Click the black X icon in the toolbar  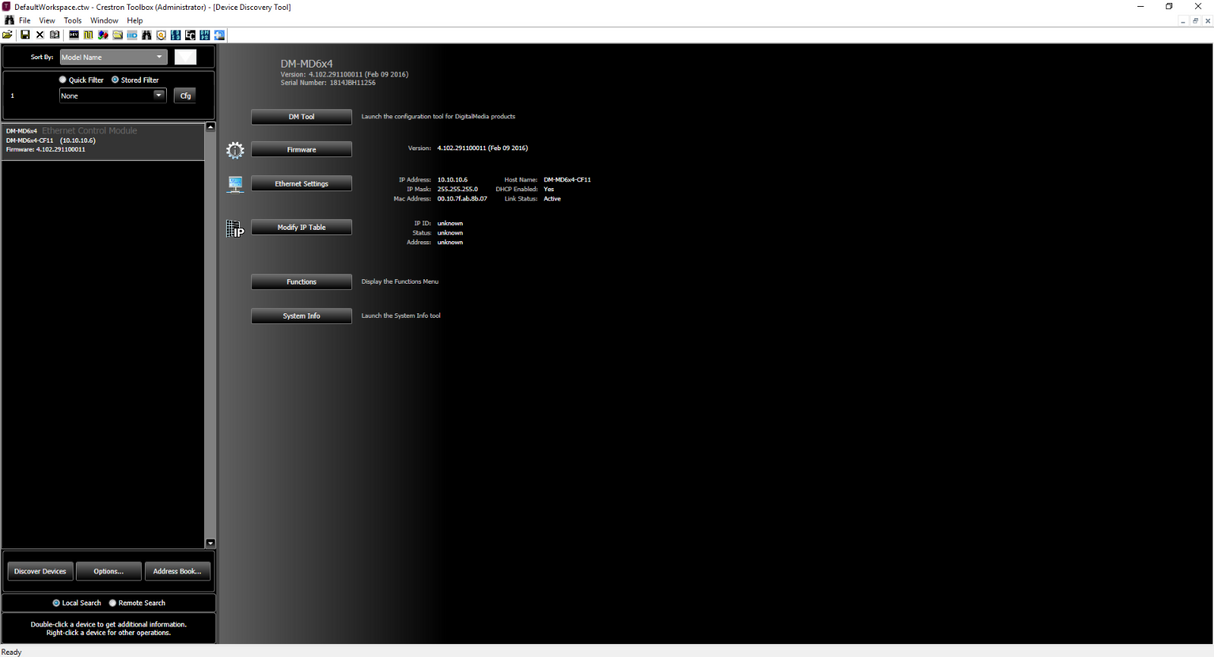(x=40, y=35)
